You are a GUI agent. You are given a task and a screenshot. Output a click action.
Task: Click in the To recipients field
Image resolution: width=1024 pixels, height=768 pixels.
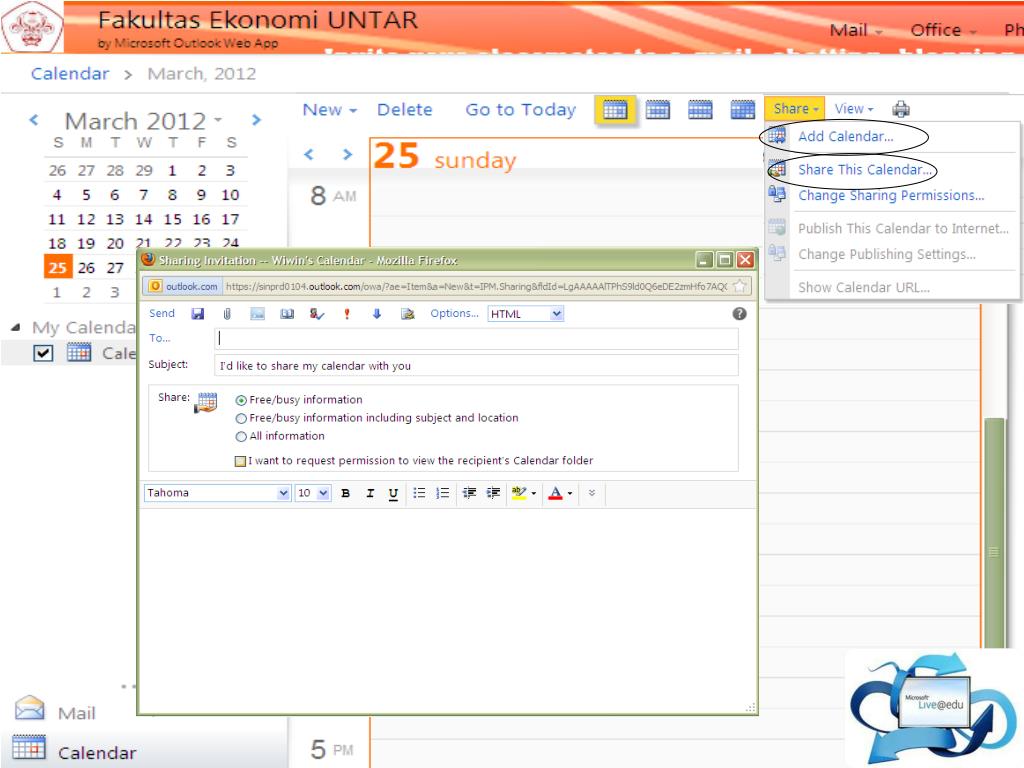476,338
